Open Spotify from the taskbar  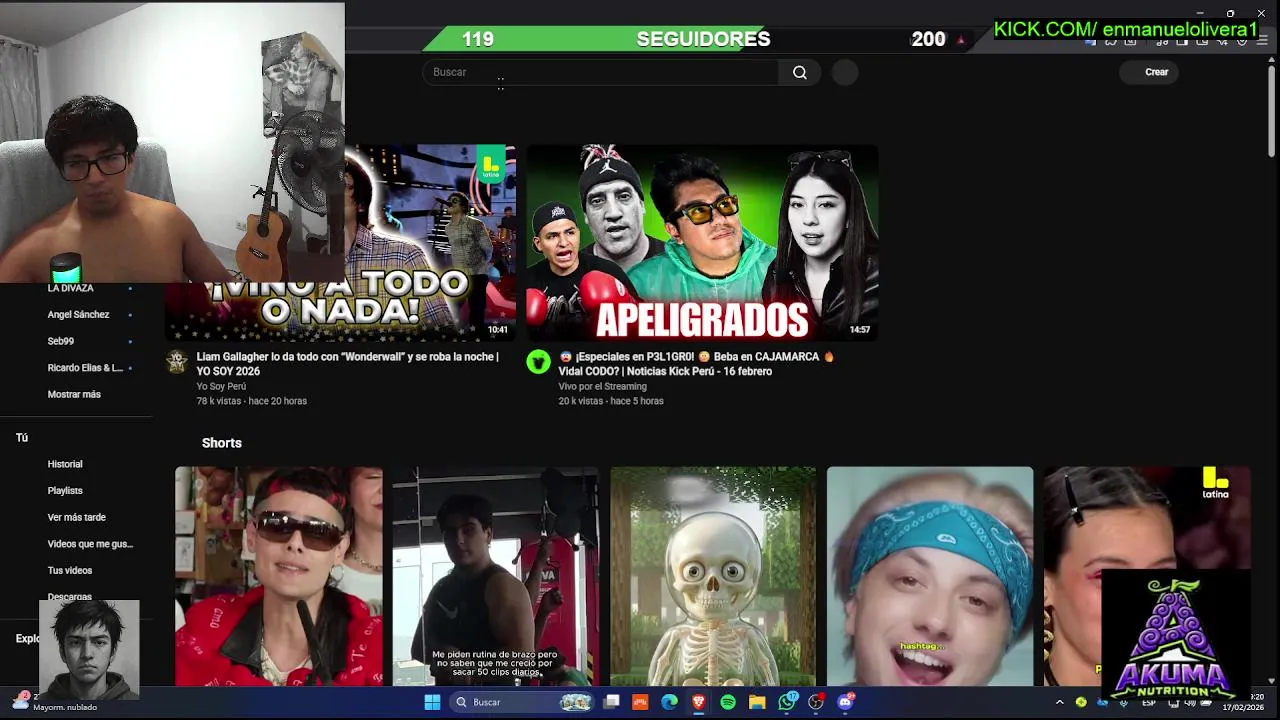pos(728,702)
